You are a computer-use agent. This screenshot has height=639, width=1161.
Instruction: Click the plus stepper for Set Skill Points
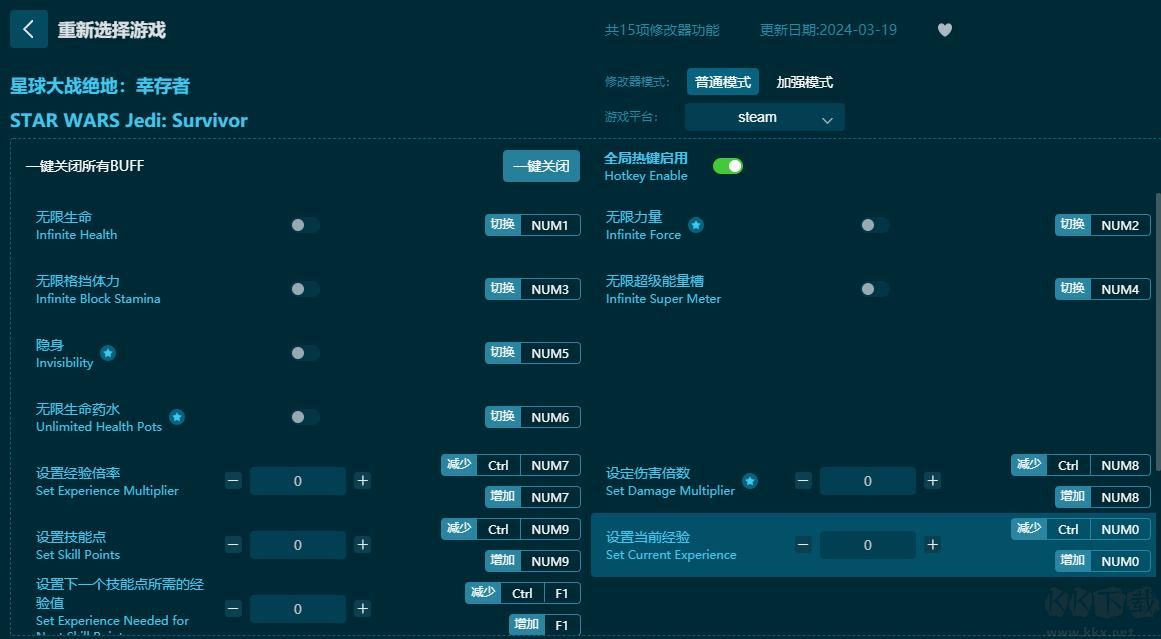362,545
